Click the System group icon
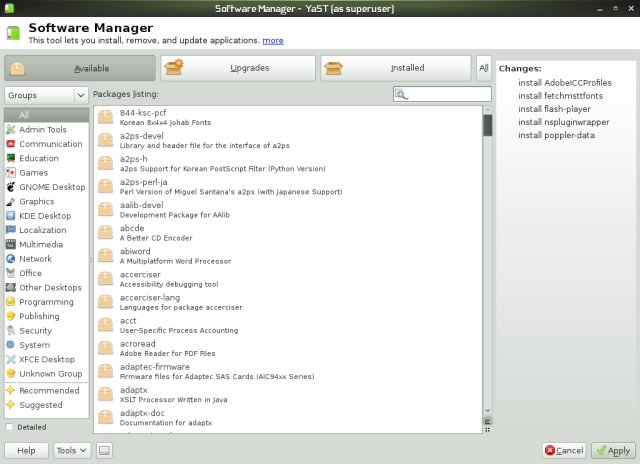640x464 pixels. [x=11, y=345]
